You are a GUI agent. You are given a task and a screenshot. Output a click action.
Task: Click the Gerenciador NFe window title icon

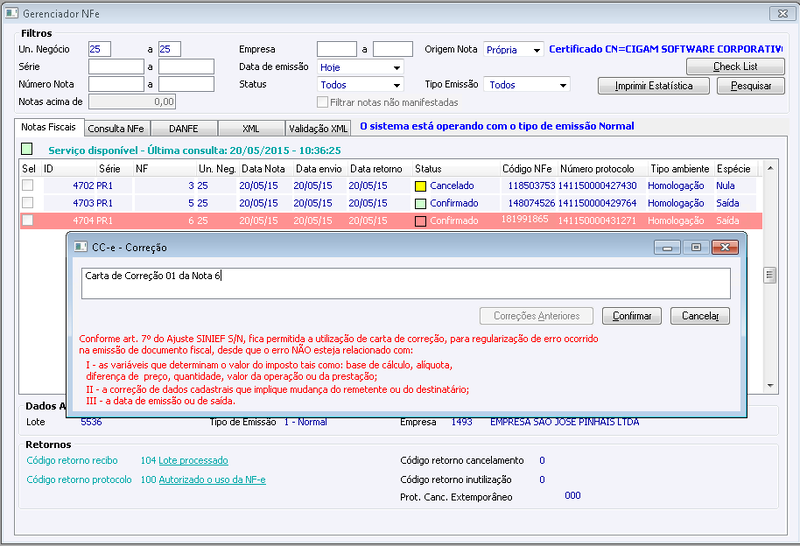click(x=12, y=13)
